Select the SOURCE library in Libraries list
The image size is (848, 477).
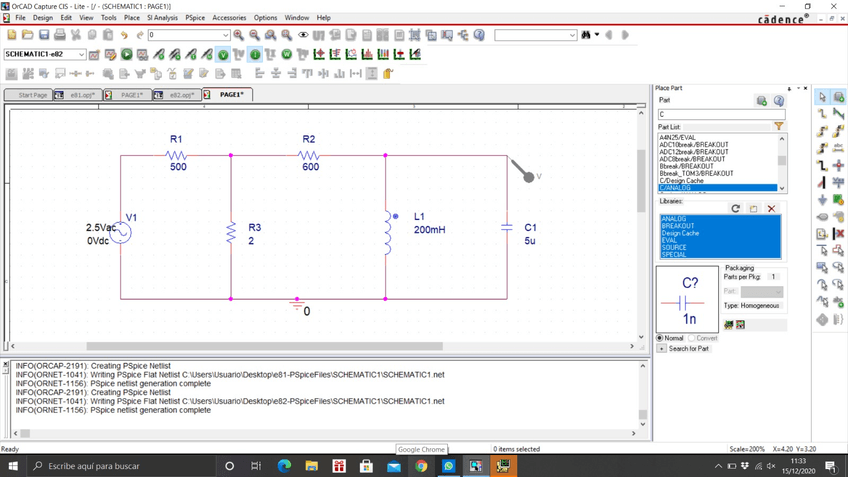(674, 247)
